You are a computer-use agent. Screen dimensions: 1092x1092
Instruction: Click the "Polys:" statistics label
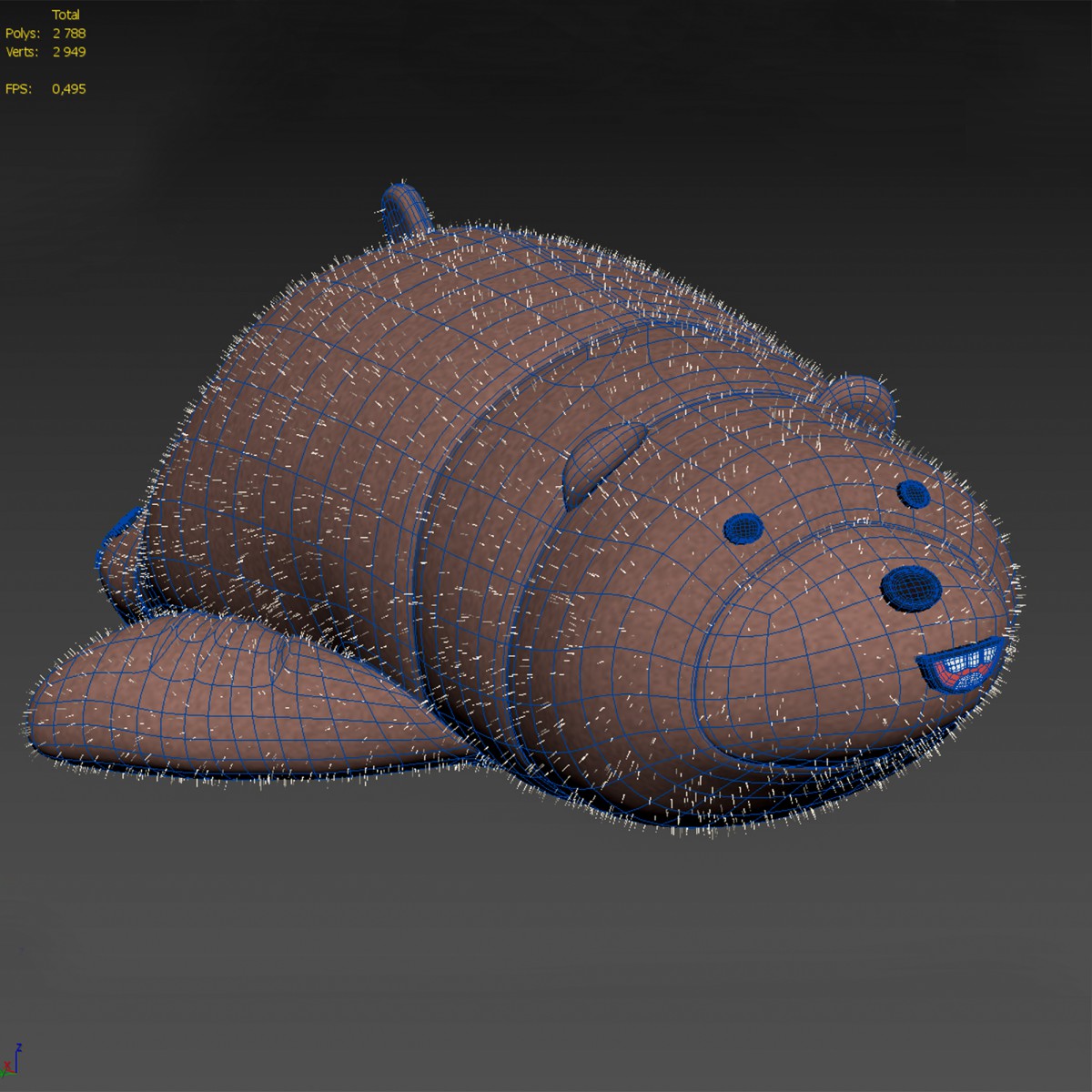tap(23, 34)
